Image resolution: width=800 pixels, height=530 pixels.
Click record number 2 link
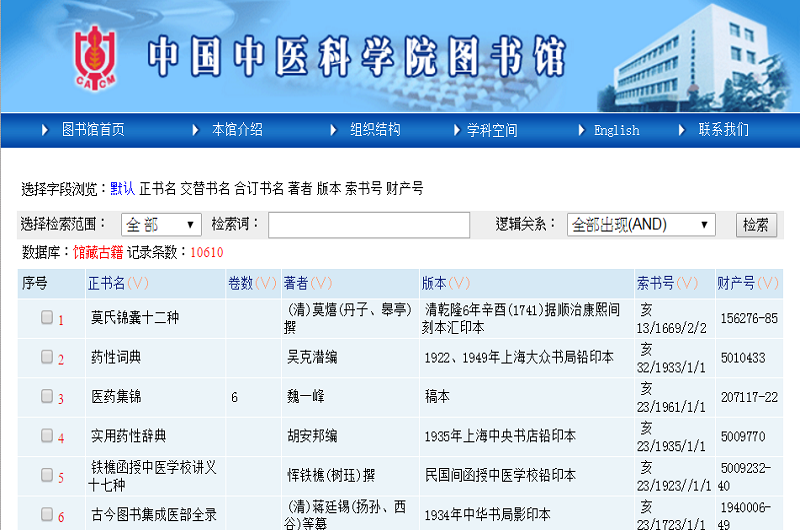click(61, 360)
